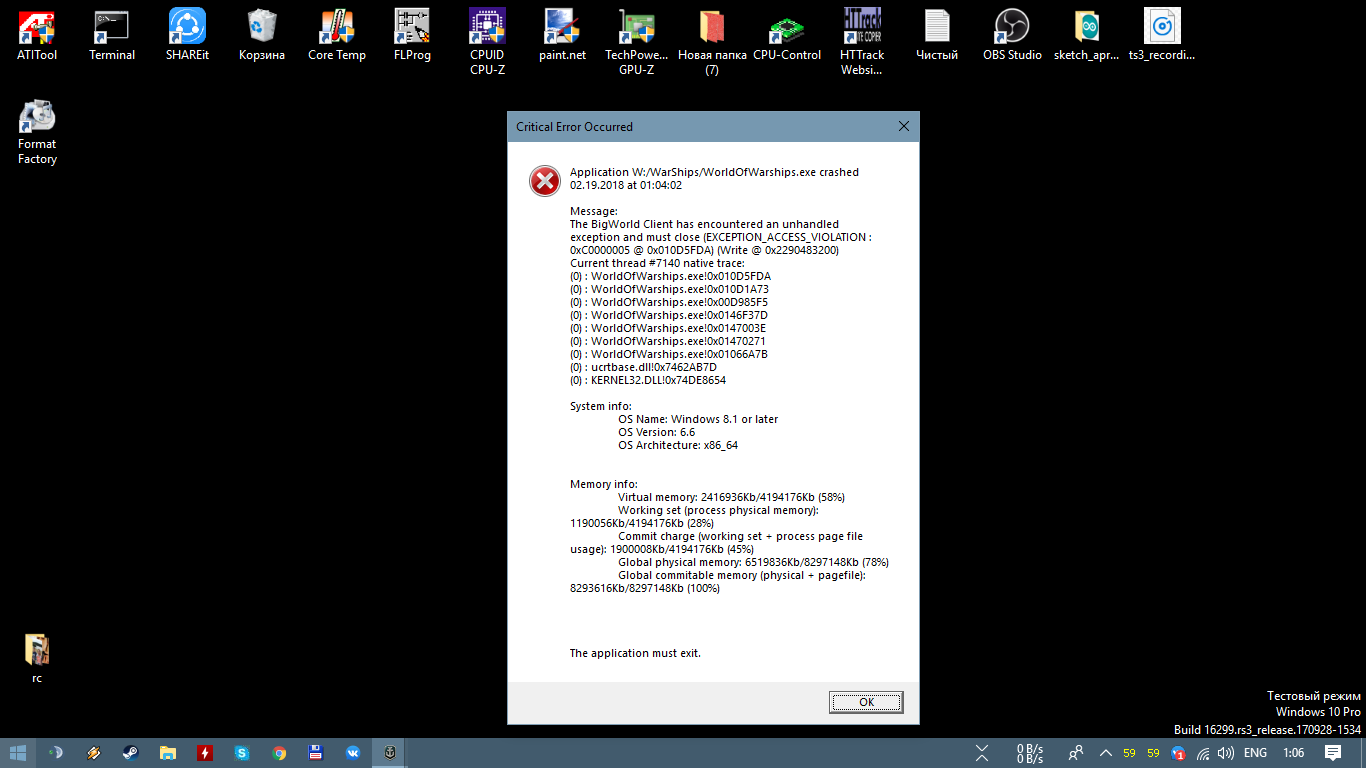Launch Core Temp from the desktop
This screenshot has height=768, width=1366.
click(337, 35)
